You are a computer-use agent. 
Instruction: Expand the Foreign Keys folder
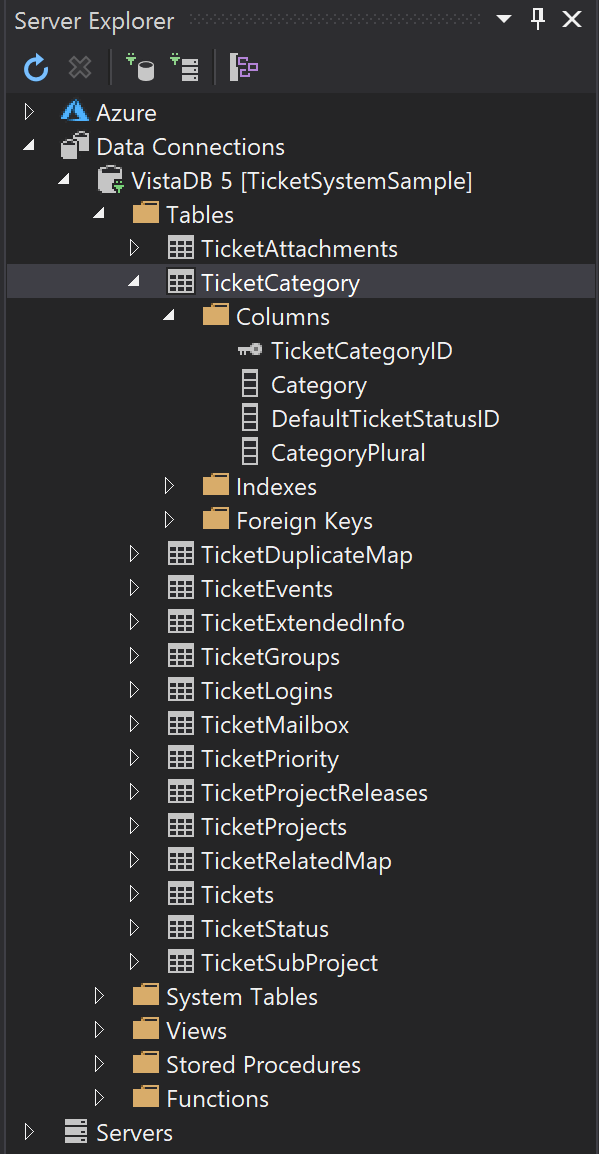(x=168, y=519)
